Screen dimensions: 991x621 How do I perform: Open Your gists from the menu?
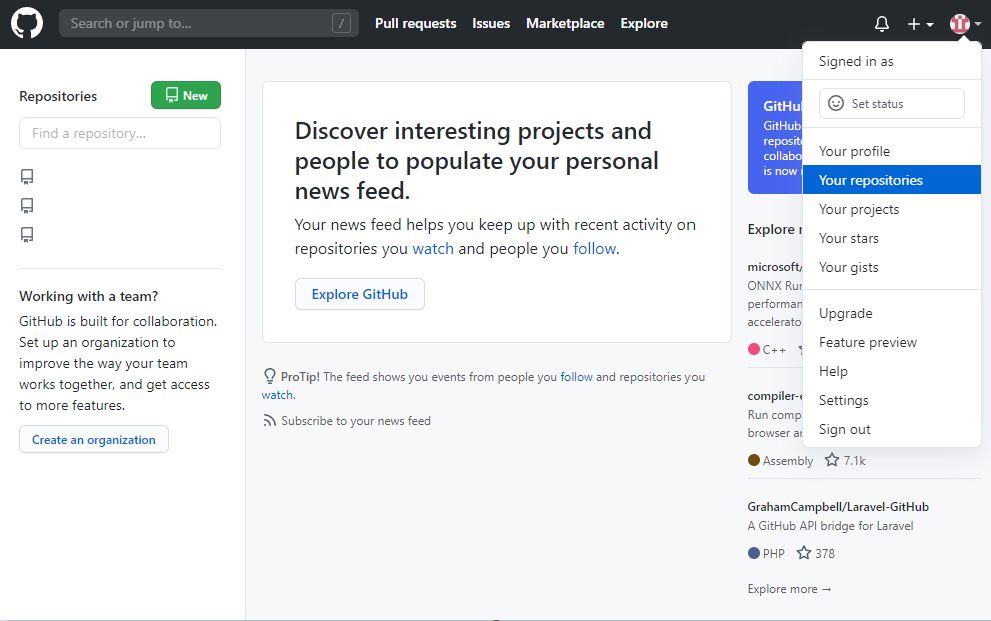pos(892,267)
